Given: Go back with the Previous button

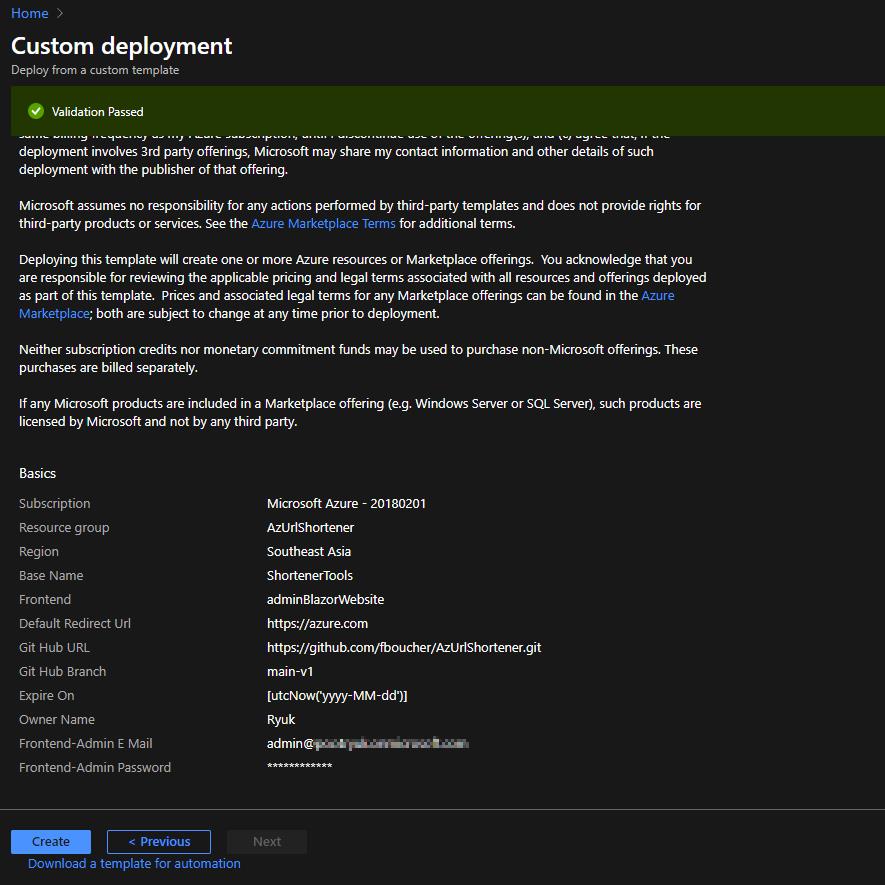Looking at the screenshot, I should (159, 842).
